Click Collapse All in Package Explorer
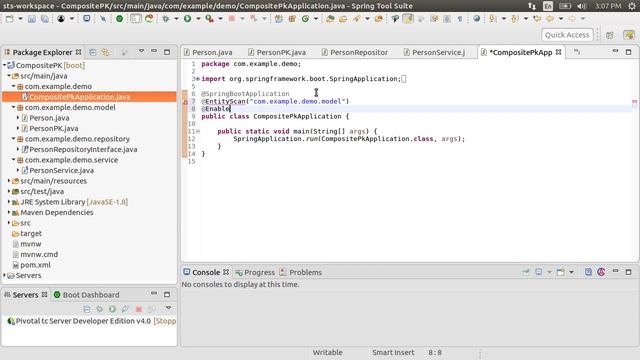Image resolution: width=640 pixels, height=360 pixels. click(x=93, y=52)
